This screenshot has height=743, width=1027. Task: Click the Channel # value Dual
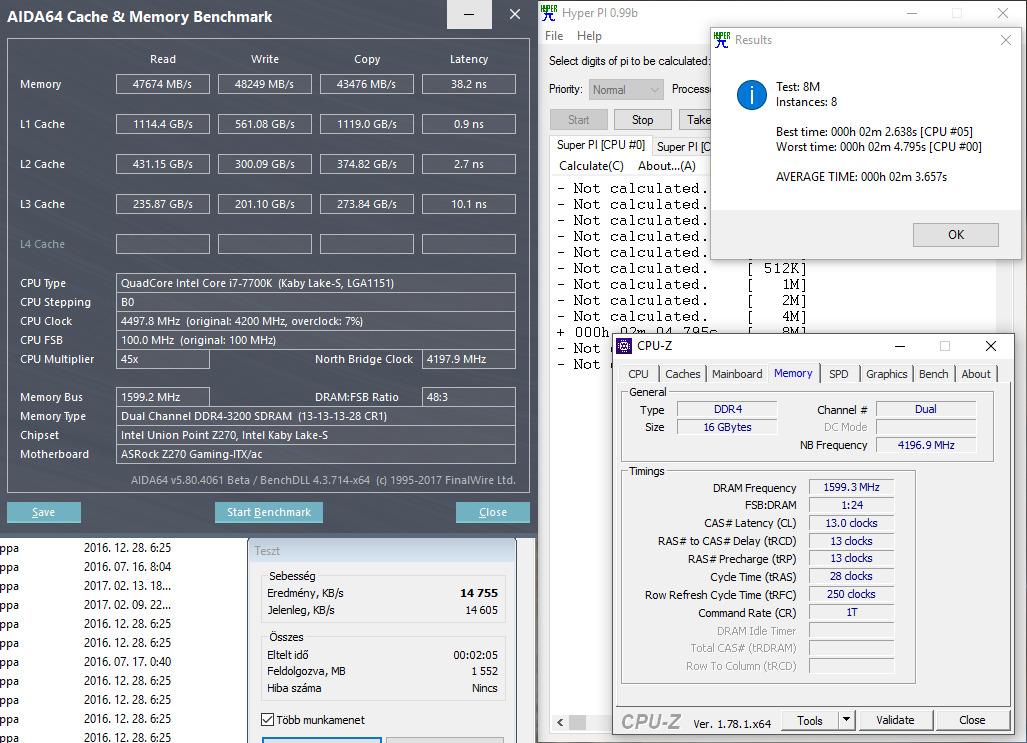(x=926, y=409)
